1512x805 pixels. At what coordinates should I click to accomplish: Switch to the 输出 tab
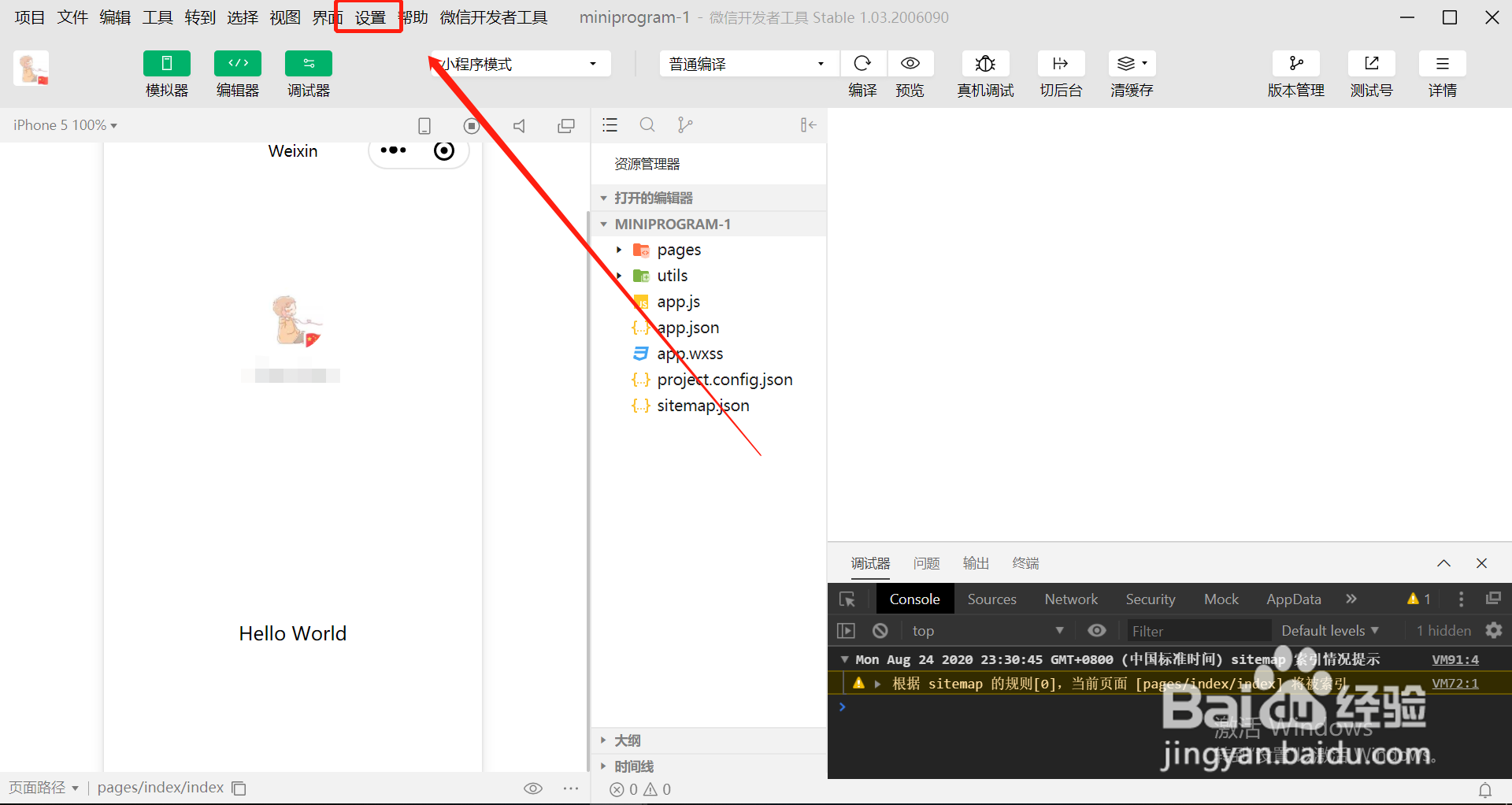click(x=976, y=563)
